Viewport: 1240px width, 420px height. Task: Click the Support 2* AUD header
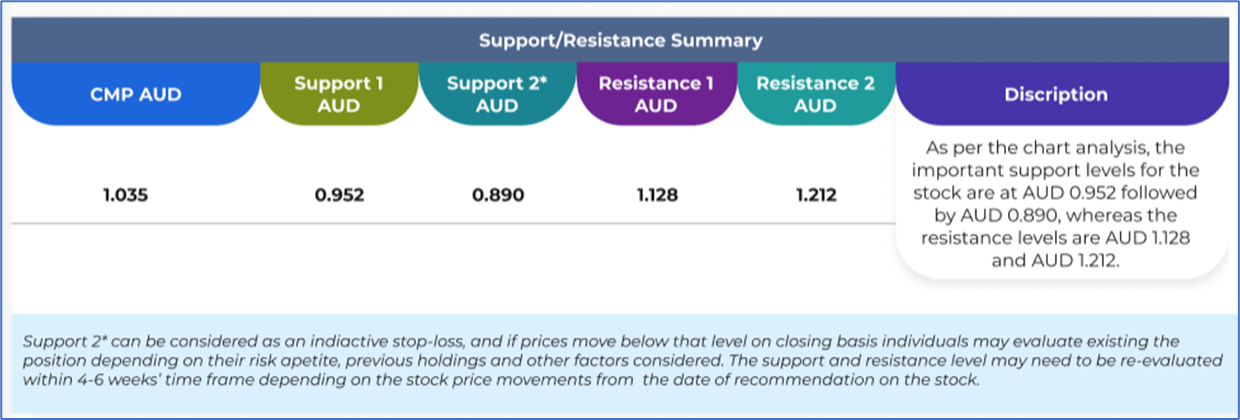coord(497,95)
